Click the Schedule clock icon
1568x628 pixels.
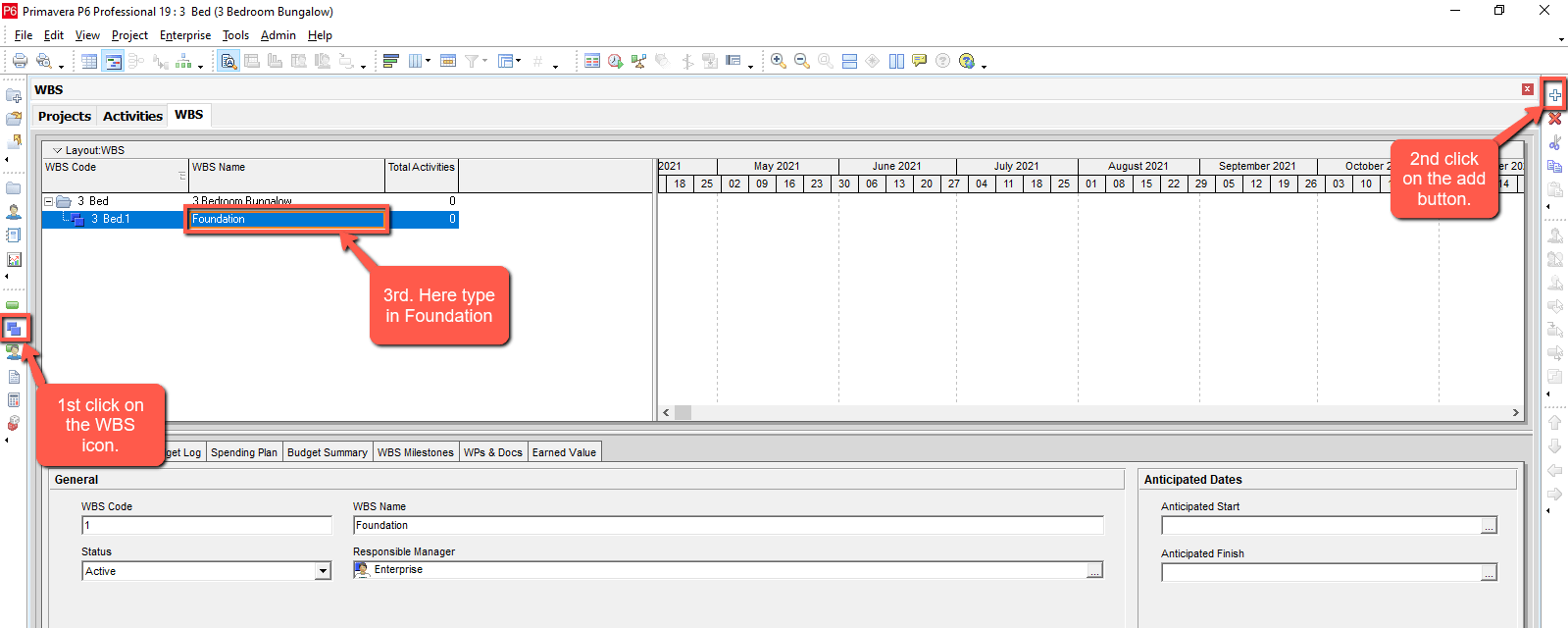pyautogui.click(x=616, y=61)
